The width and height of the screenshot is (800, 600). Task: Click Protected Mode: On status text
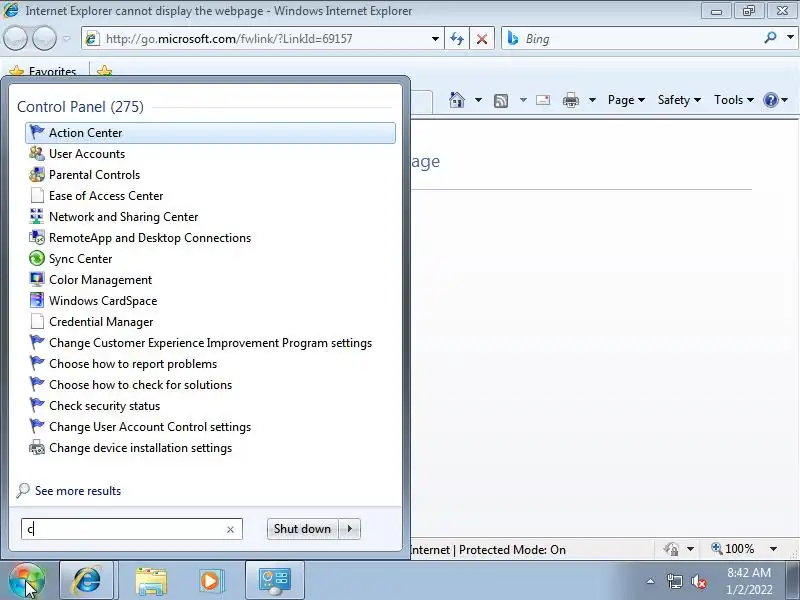pos(512,550)
